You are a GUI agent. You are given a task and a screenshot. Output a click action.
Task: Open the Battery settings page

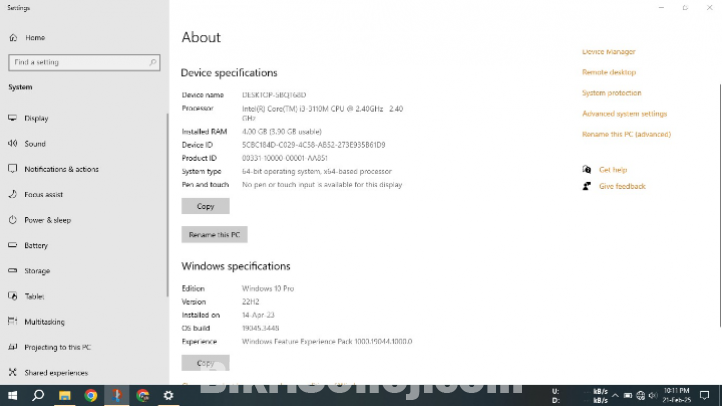pos(36,245)
